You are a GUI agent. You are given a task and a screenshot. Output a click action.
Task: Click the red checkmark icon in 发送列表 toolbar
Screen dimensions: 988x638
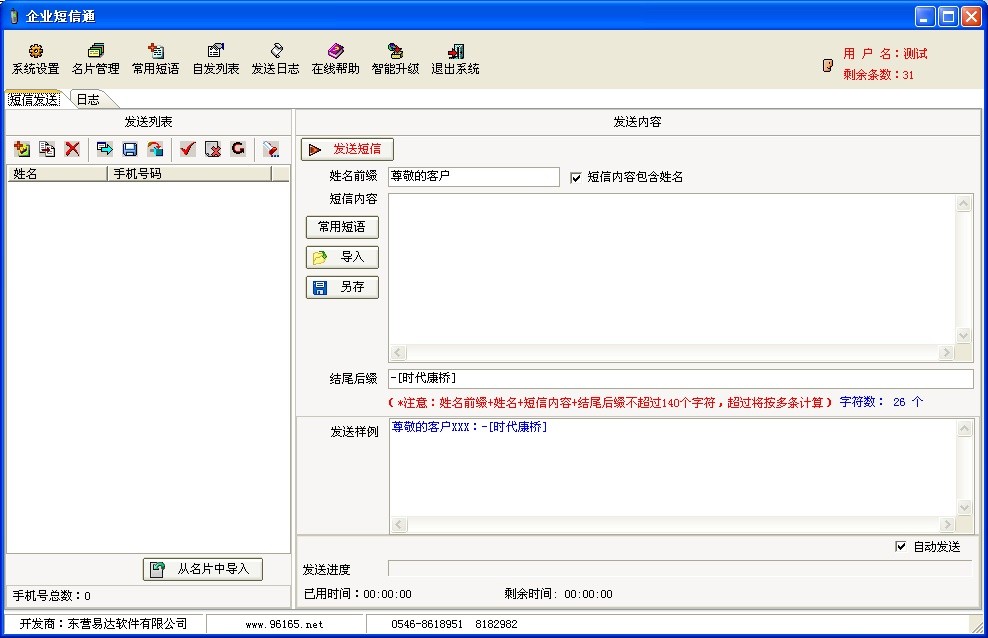187,149
